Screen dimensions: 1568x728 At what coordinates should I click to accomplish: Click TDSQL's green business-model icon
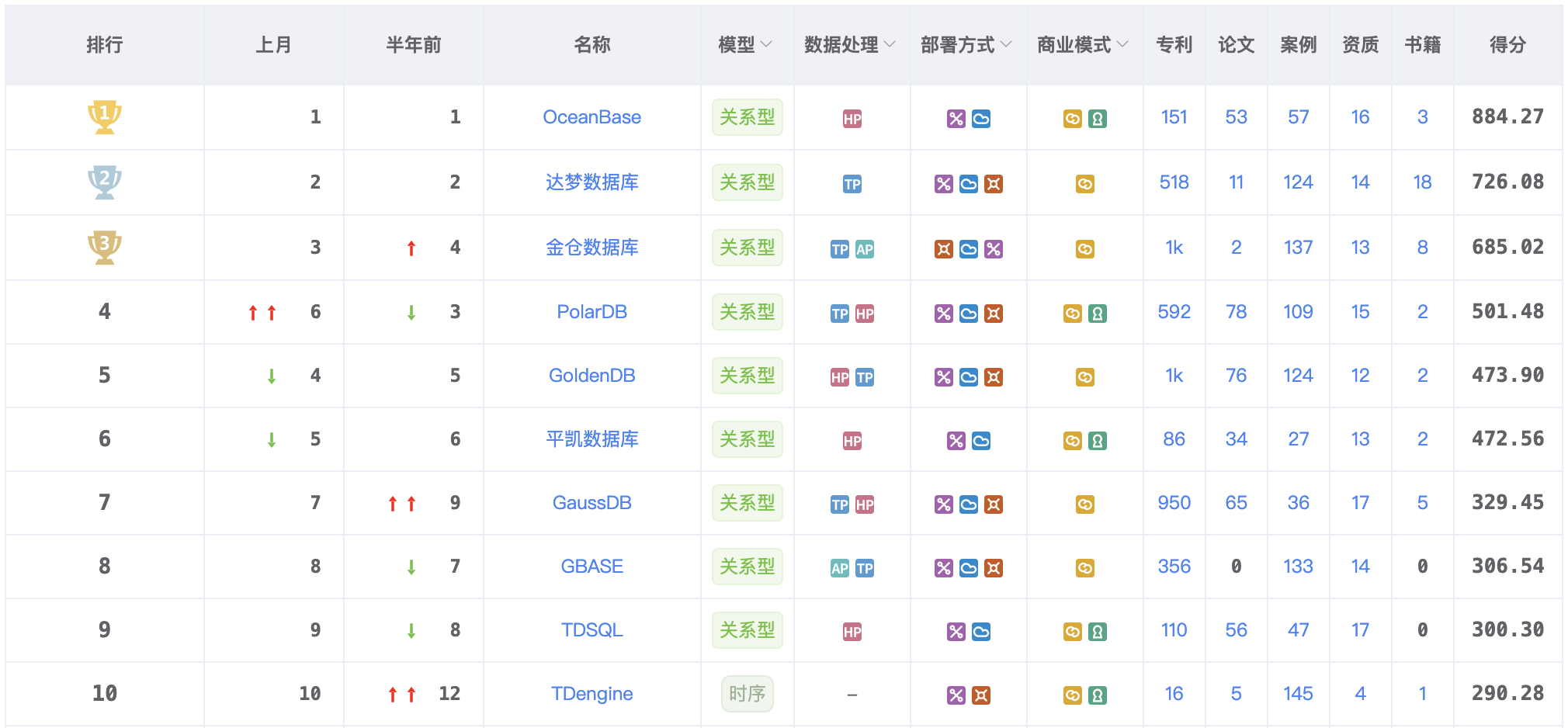pyautogui.click(x=1098, y=632)
